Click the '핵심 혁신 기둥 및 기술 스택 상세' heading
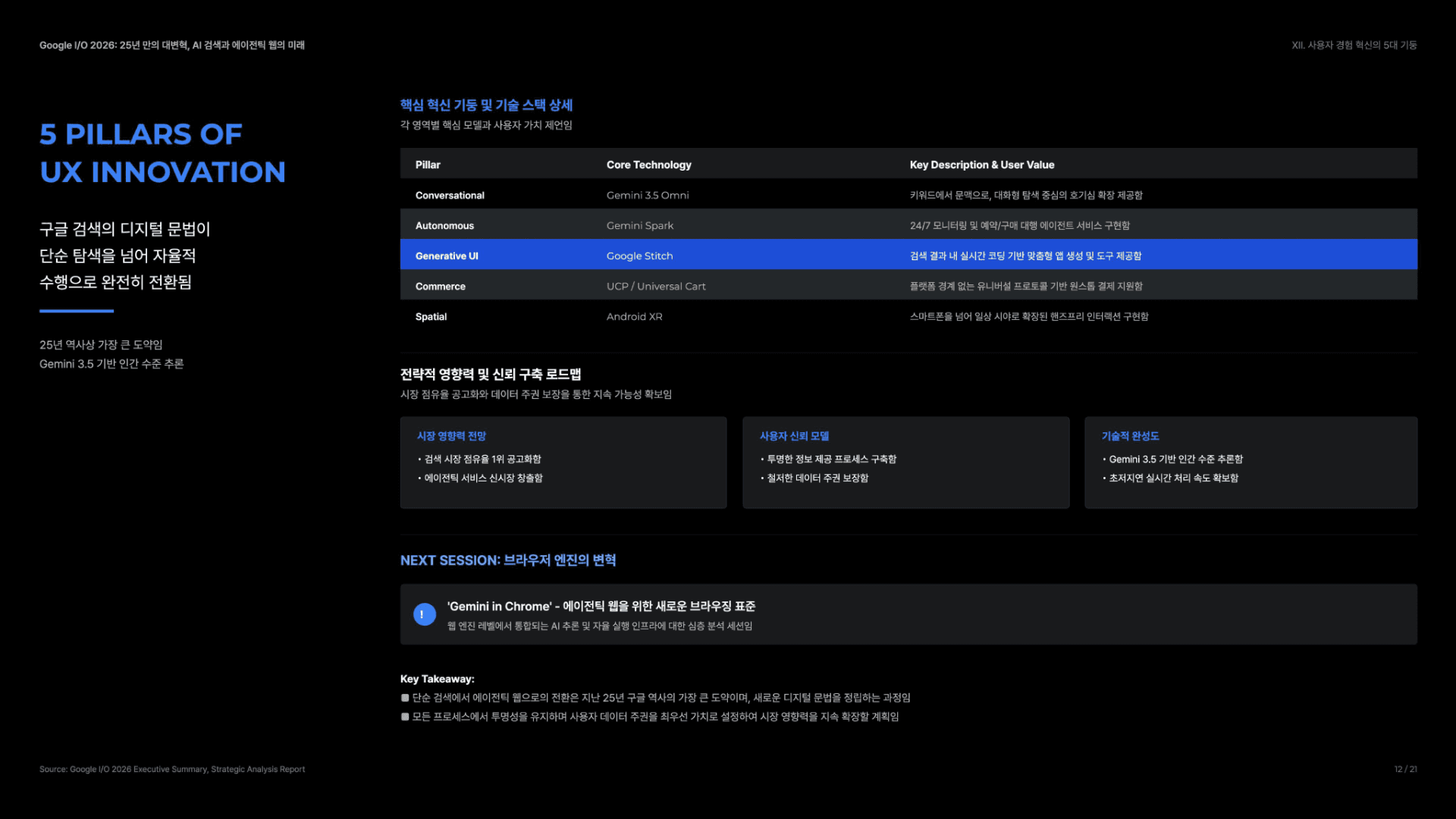1456x819 pixels. (486, 105)
